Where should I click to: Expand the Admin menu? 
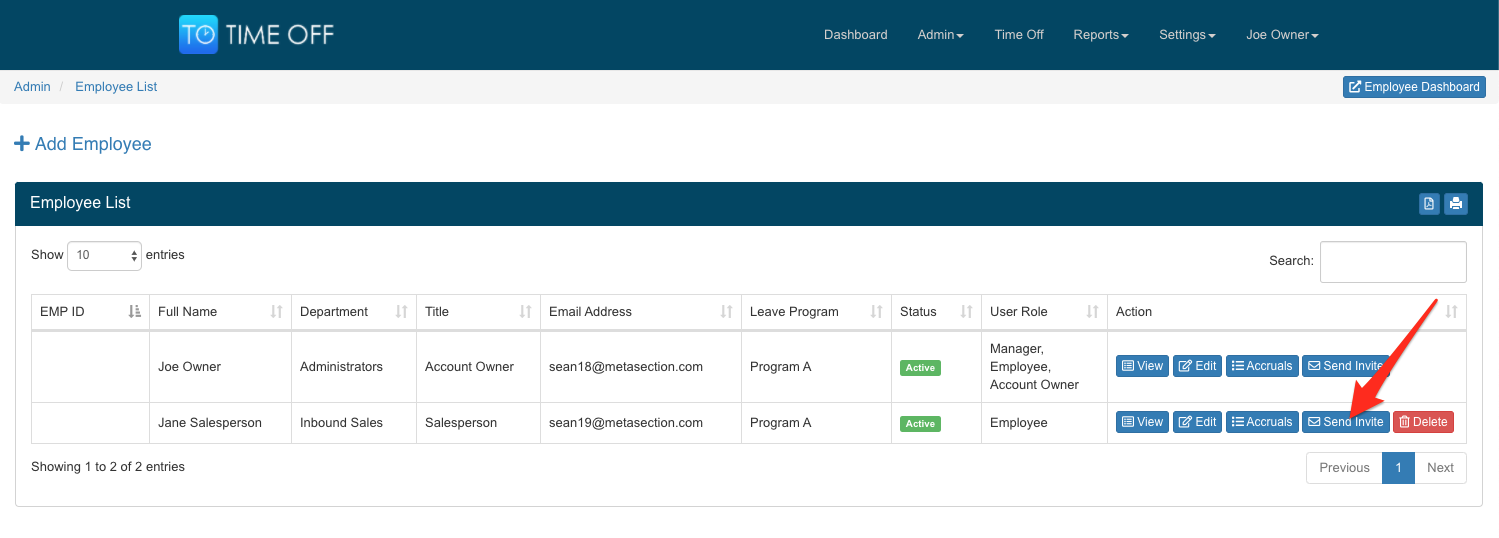[x=940, y=35]
